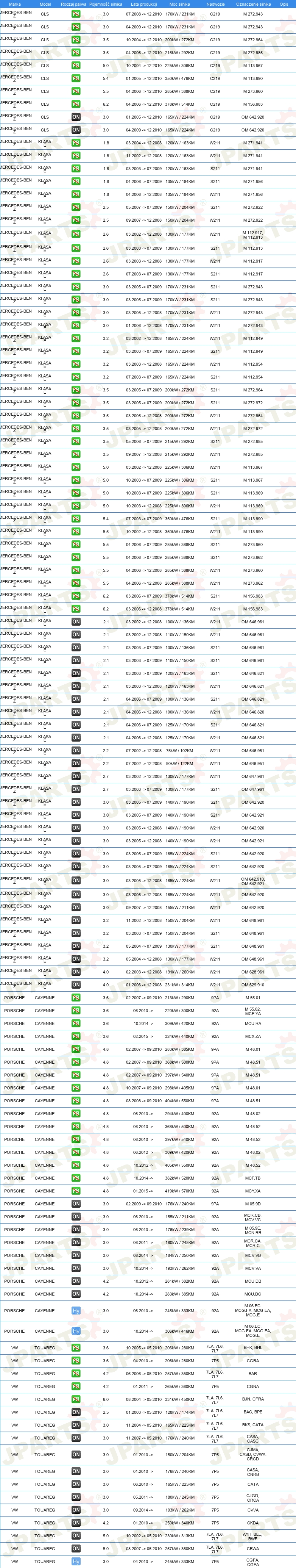Click engine code 'BHK, BHL' in Touareg row

(253, 1347)
